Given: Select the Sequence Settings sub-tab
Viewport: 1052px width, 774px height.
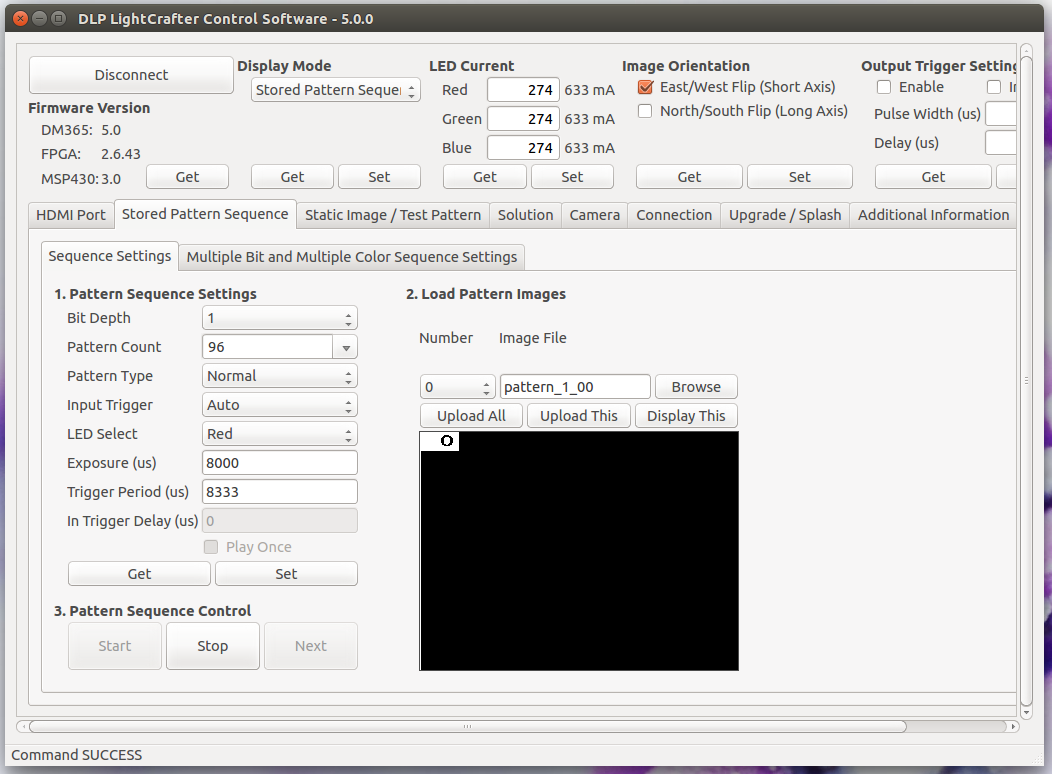Looking at the screenshot, I should coord(109,256).
